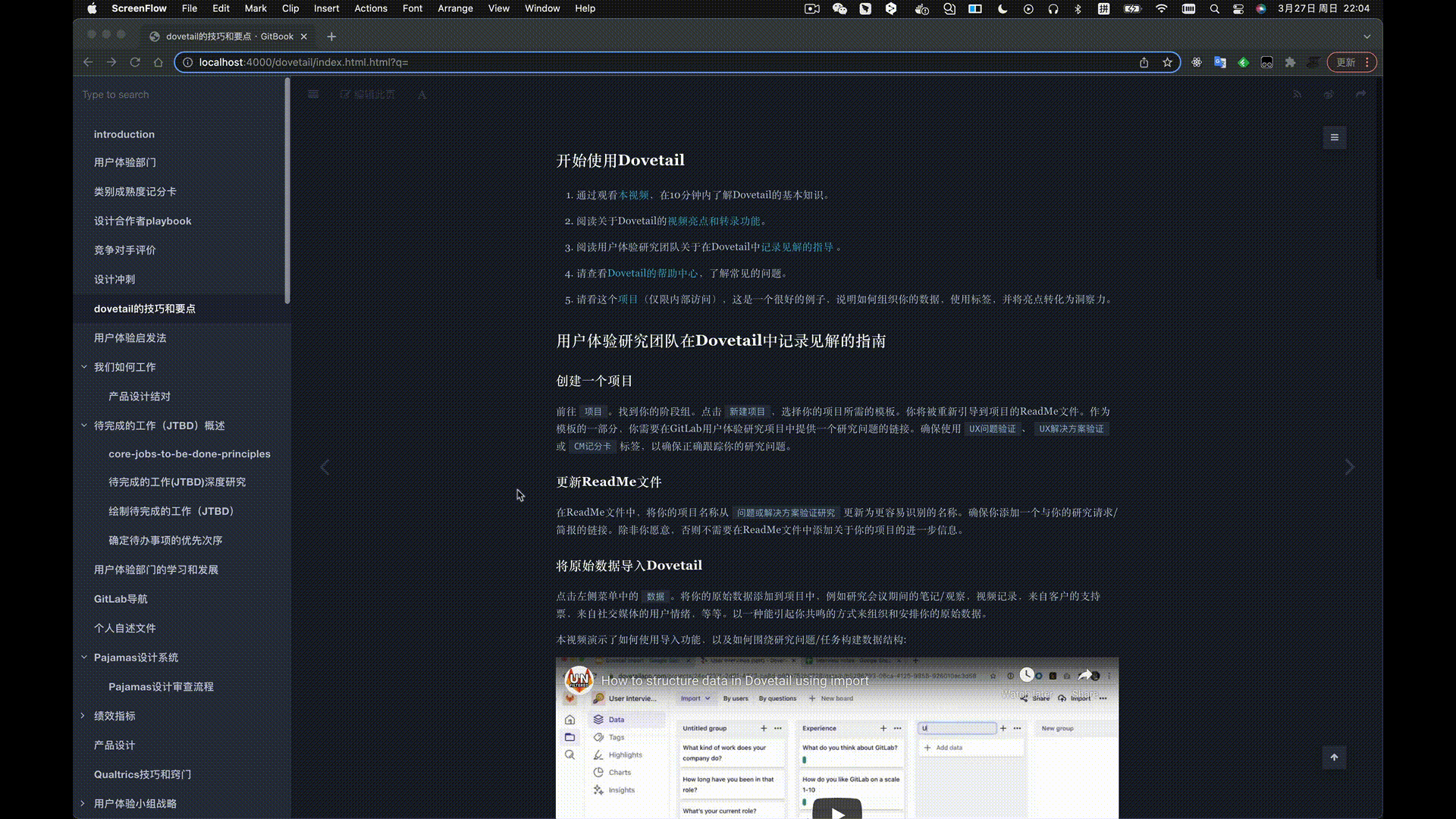Open the tab search dropdown chevron
The width and height of the screenshot is (1456, 819).
(1367, 36)
